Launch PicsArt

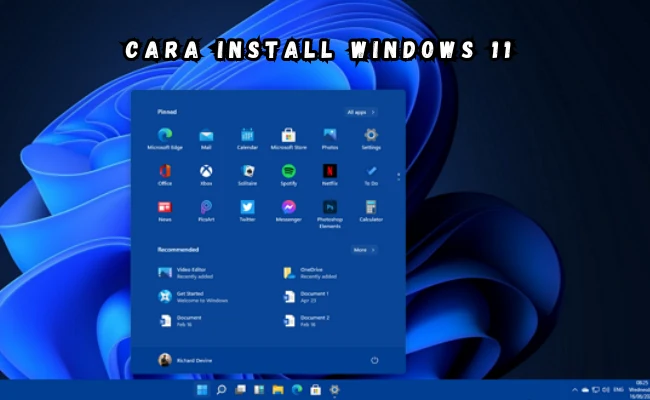tap(206, 211)
